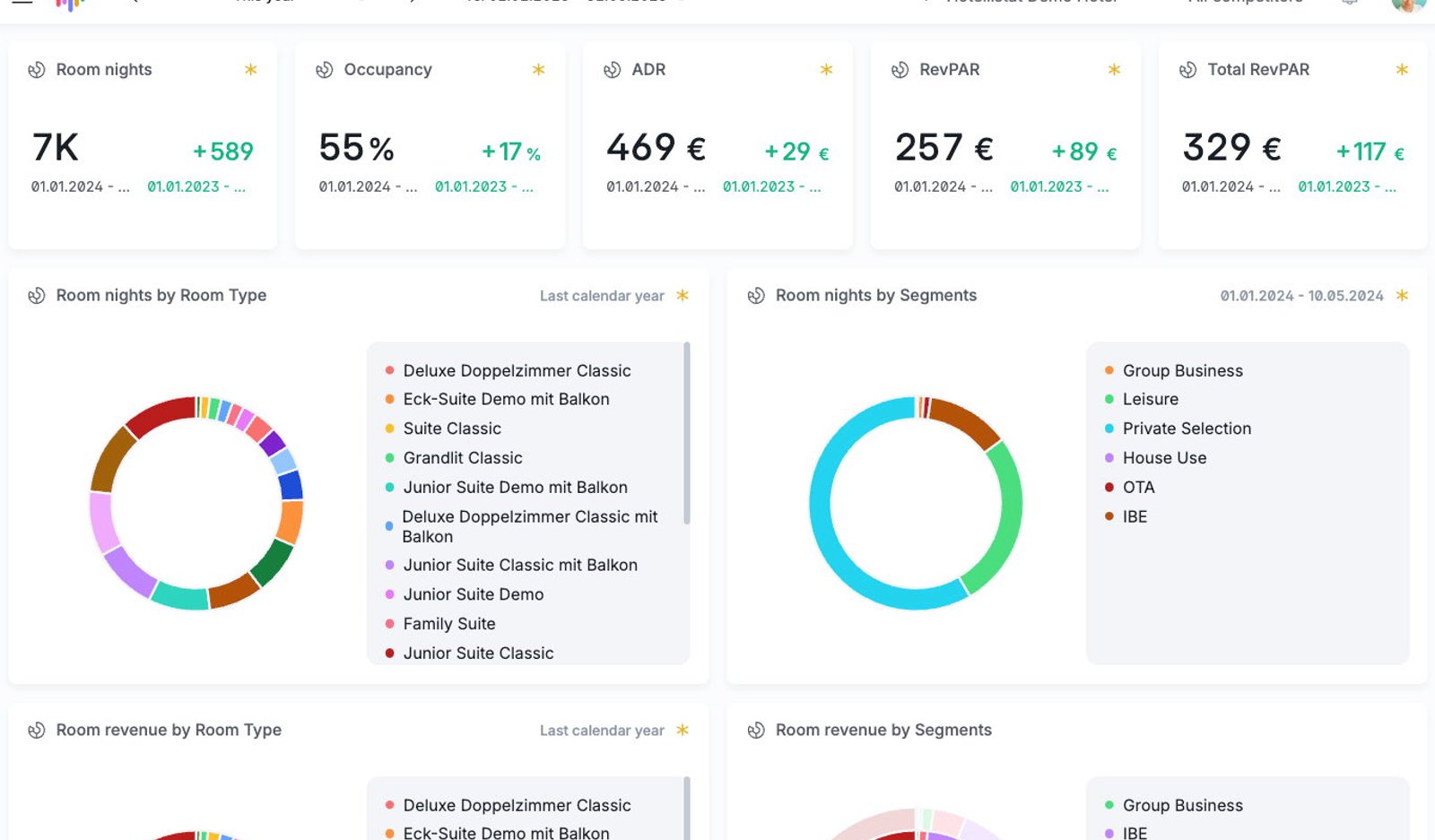Toggle the star on the RevPAR card
This screenshot has height=840, width=1435.
coord(1115,69)
